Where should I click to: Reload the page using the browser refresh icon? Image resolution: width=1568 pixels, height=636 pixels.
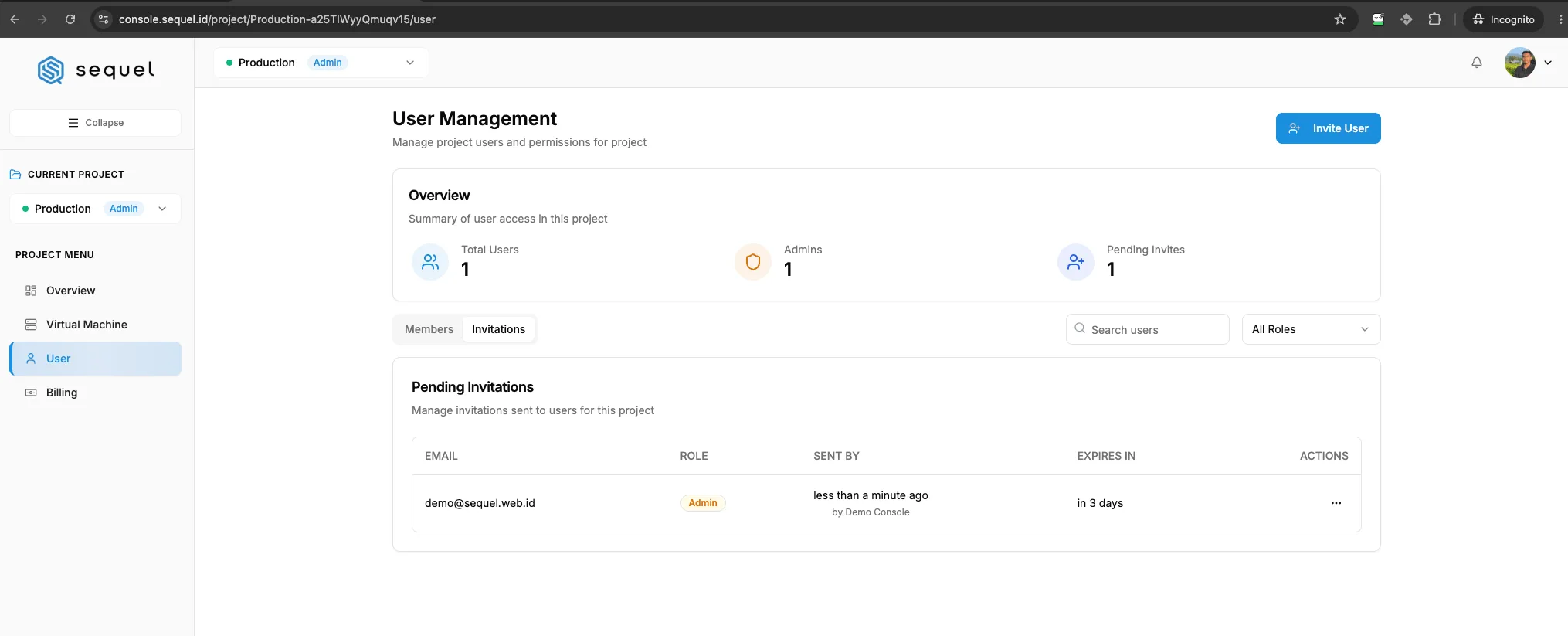pyautogui.click(x=70, y=19)
